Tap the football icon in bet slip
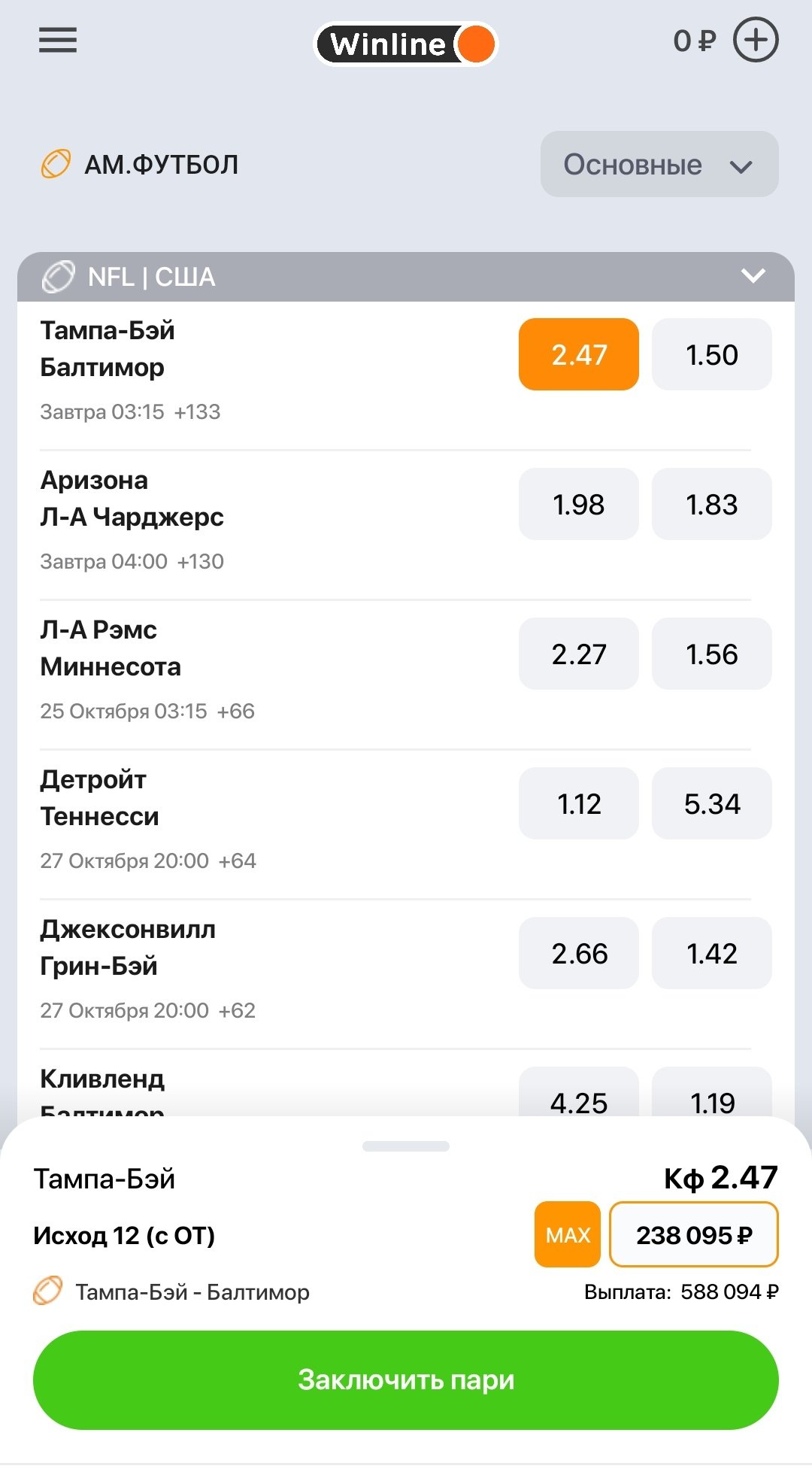 47,1291
